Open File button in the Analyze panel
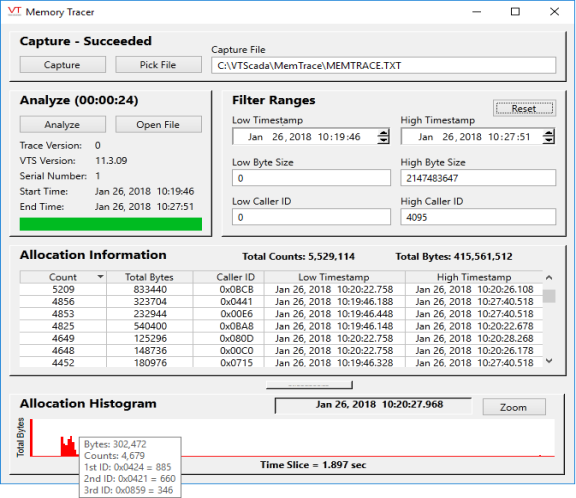Screen dimensions: 576x498 (158, 124)
